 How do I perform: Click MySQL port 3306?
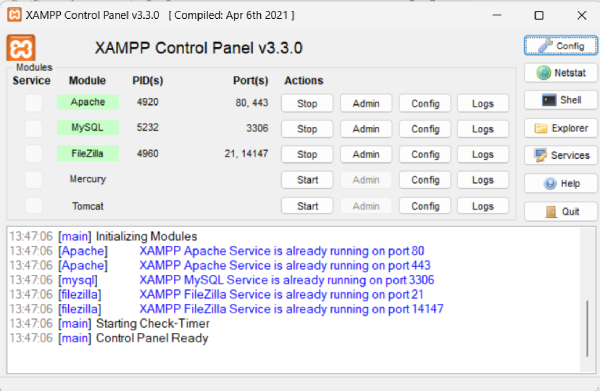pyautogui.click(x=257, y=128)
